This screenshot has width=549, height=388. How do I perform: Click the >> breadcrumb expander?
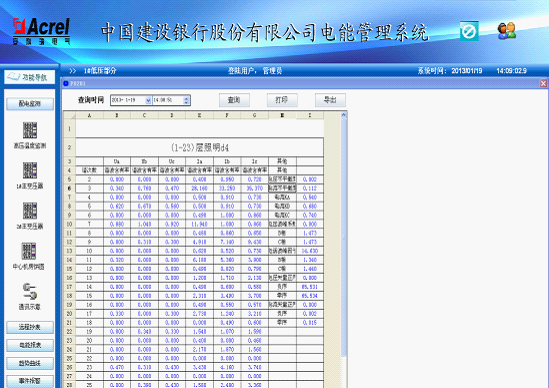click(72, 71)
